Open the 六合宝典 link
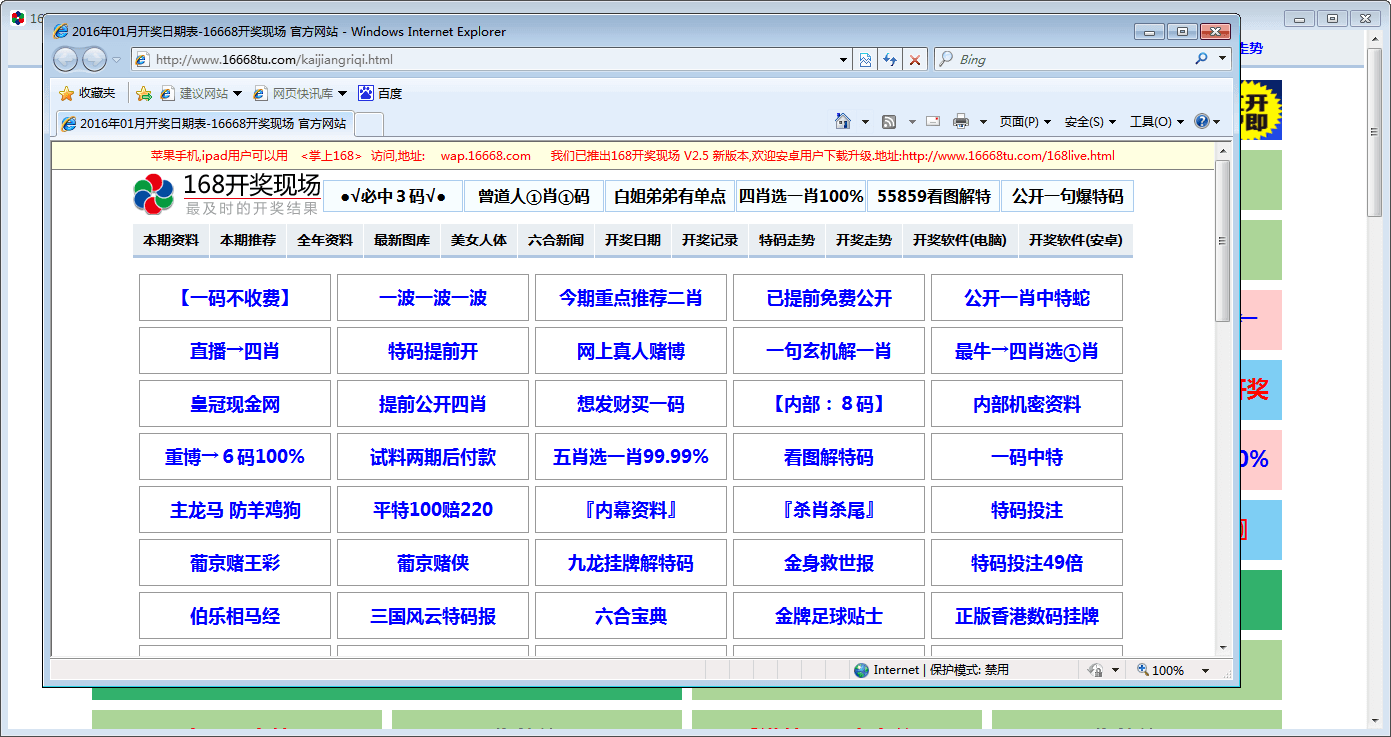The height and width of the screenshot is (737, 1391). [631, 616]
